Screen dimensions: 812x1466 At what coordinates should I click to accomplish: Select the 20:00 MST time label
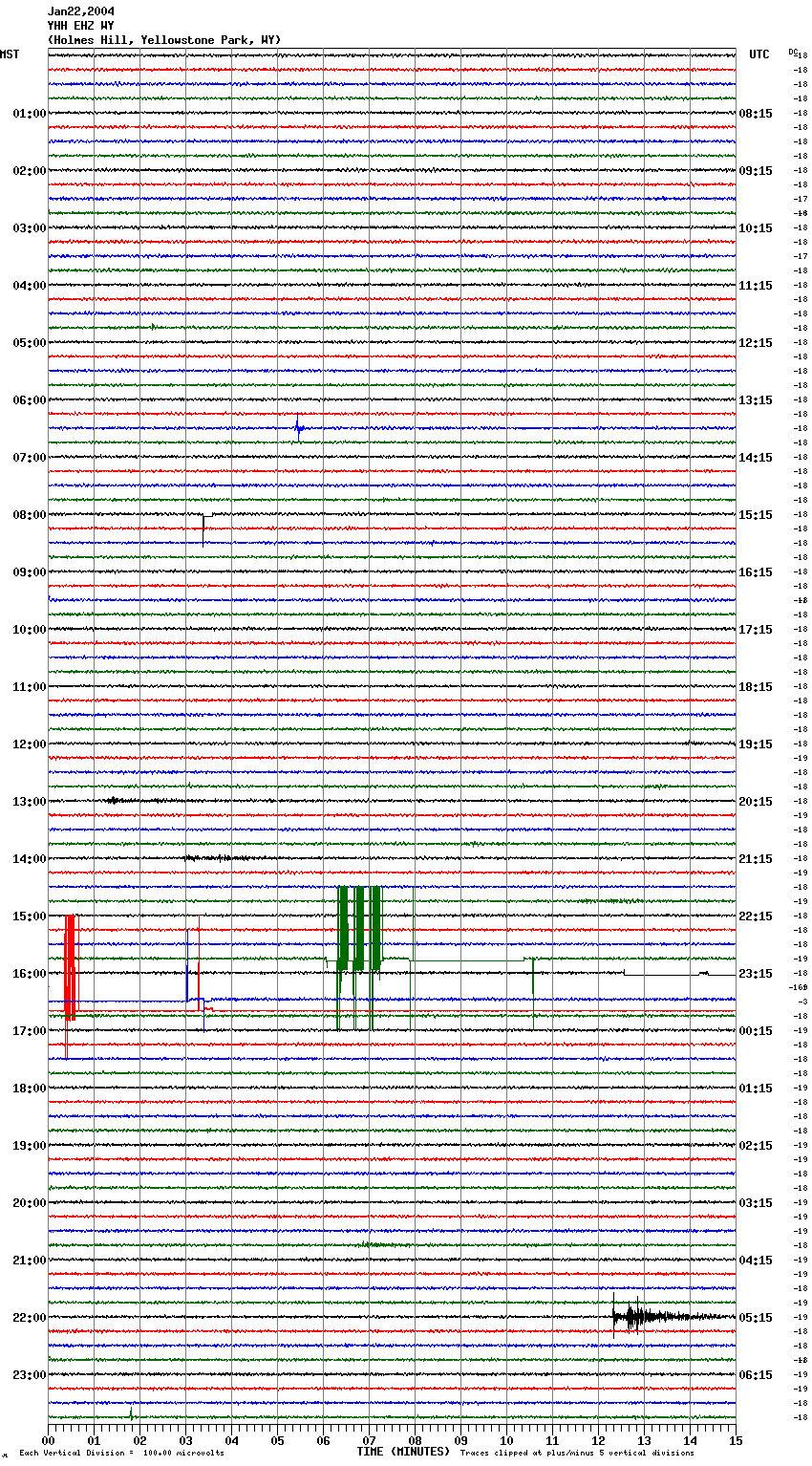click(x=30, y=1203)
